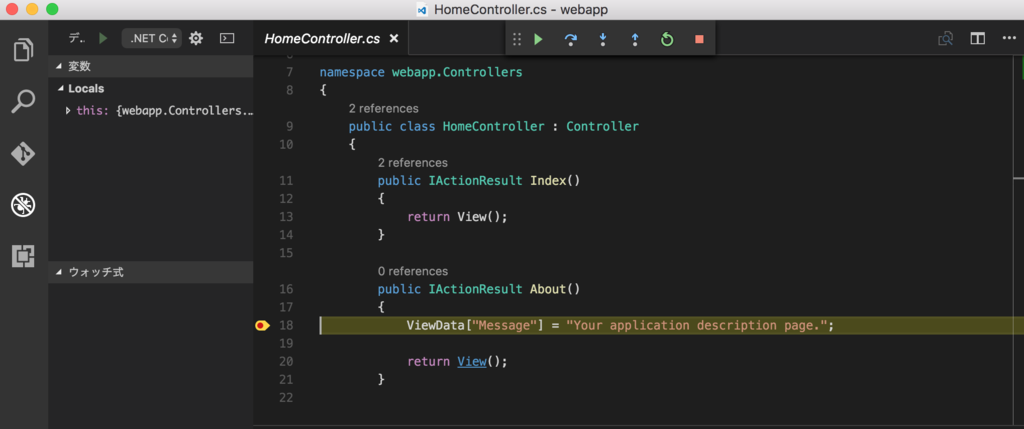This screenshot has height=429, width=1024.
Task: Open the Debug view in activity bar
Action: [x=24, y=206]
